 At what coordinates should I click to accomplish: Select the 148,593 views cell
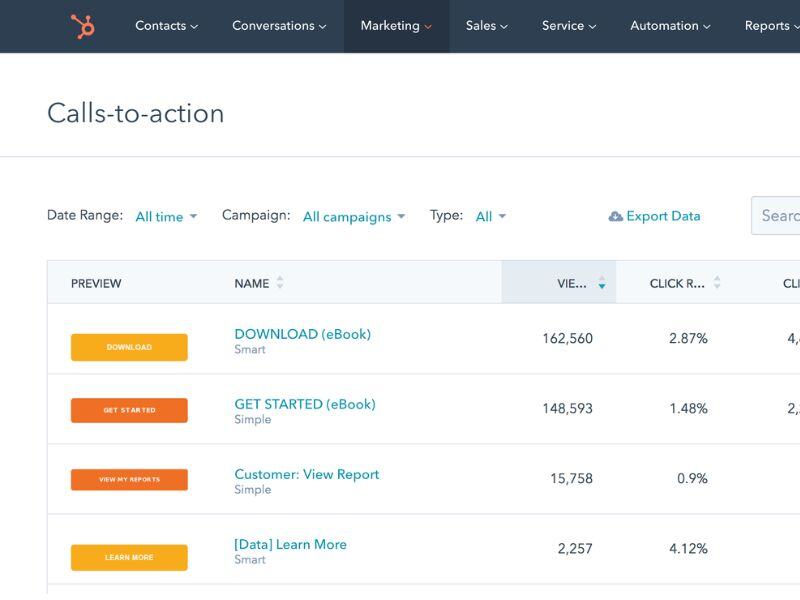click(x=567, y=408)
